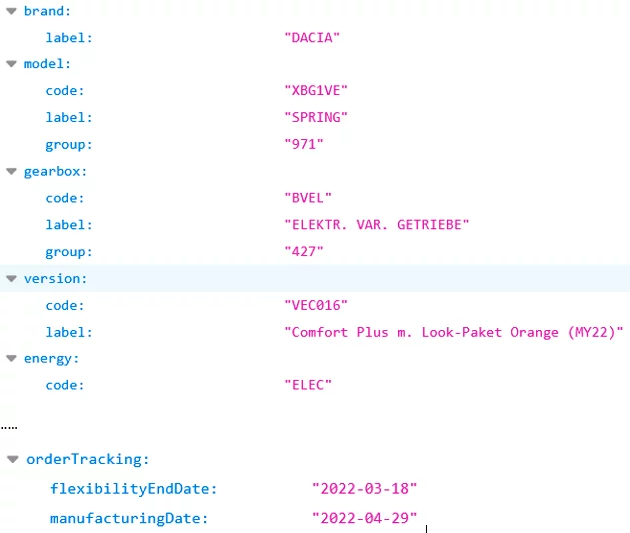Image resolution: width=630 pixels, height=533 pixels.
Task: Select the manufacturingDate key
Action: pyautogui.click(x=129, y=519)
